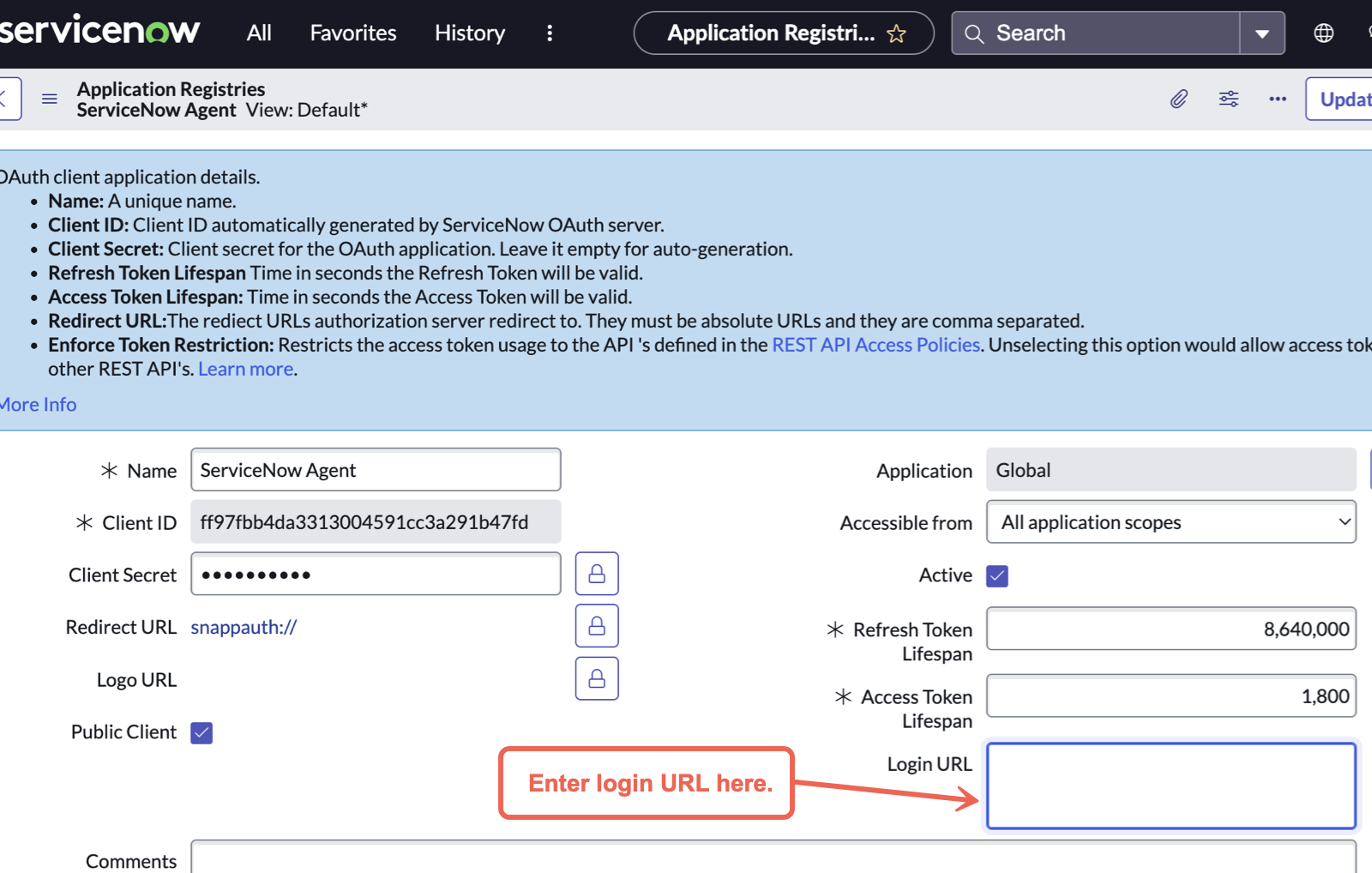Edit the Refresh Token Lifespan field
Image resolution: width=1372 pixels, height=873 pixels.
pos(1171,629)
